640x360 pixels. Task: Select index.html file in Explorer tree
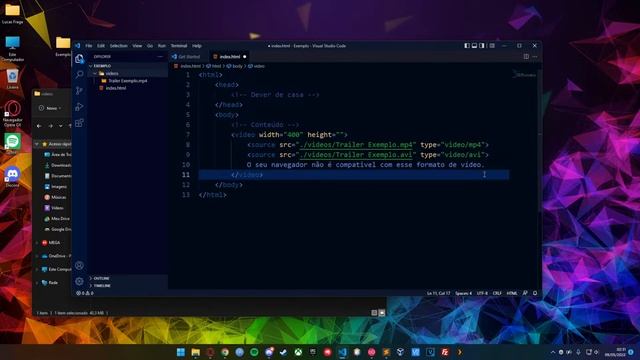tap(128, 88)
